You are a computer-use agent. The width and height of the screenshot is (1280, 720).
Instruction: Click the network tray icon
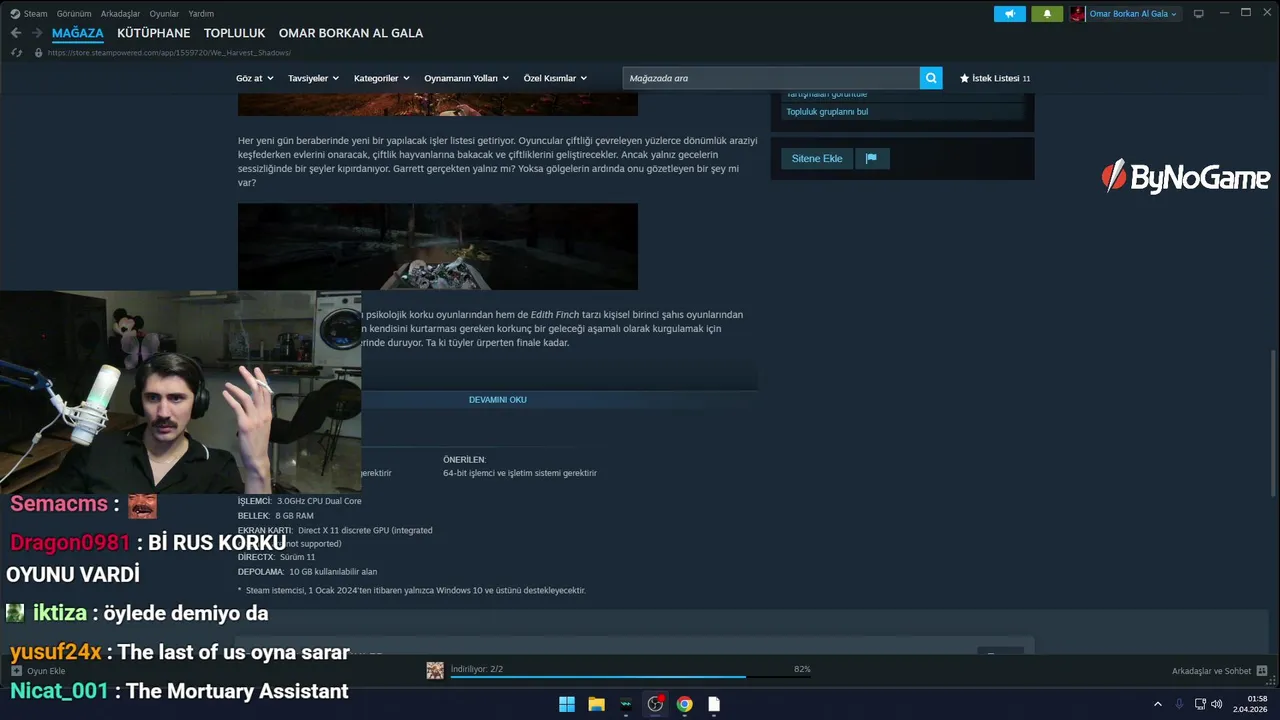point(1200,704)
